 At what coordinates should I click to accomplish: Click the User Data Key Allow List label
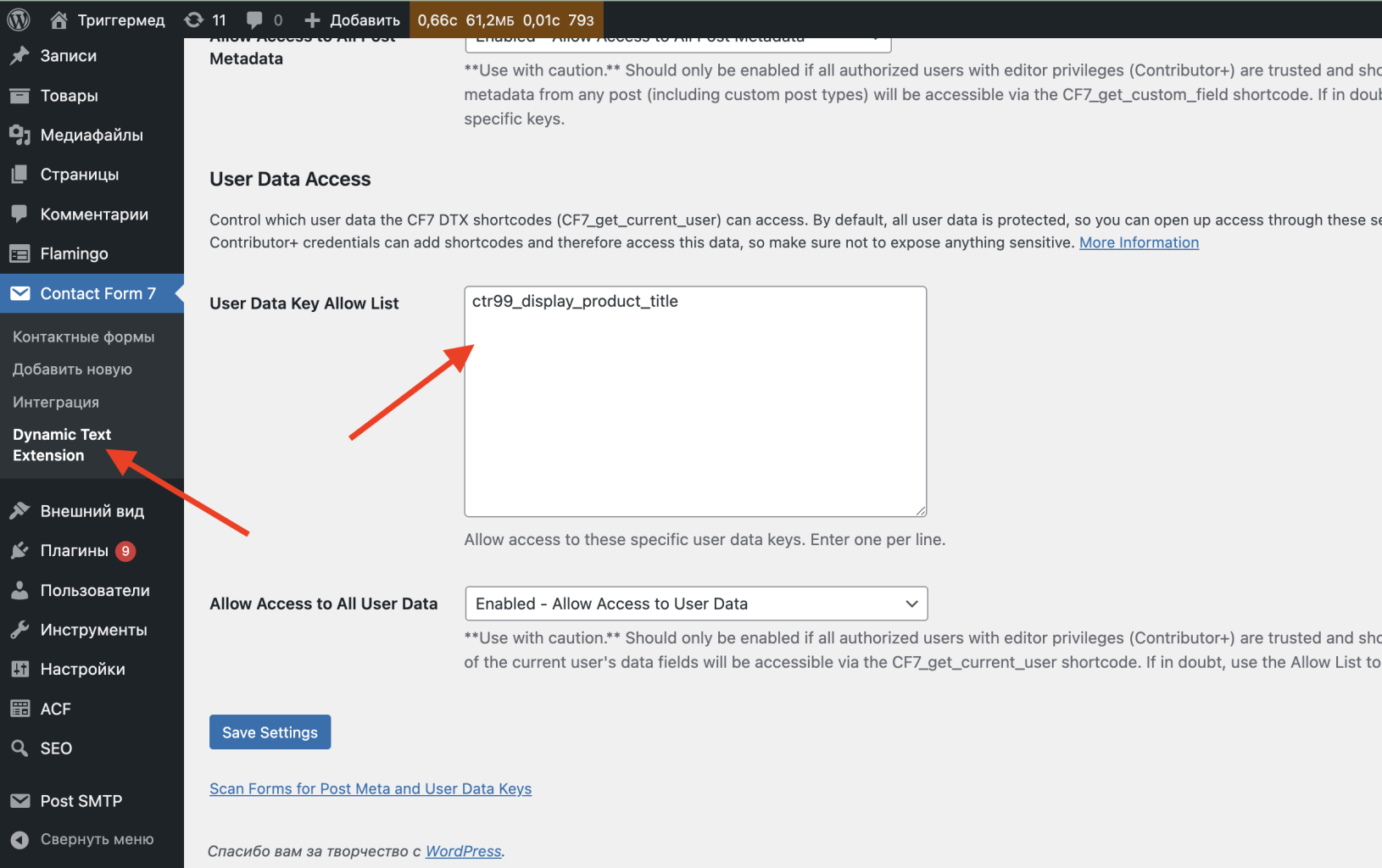pos(304,303)
